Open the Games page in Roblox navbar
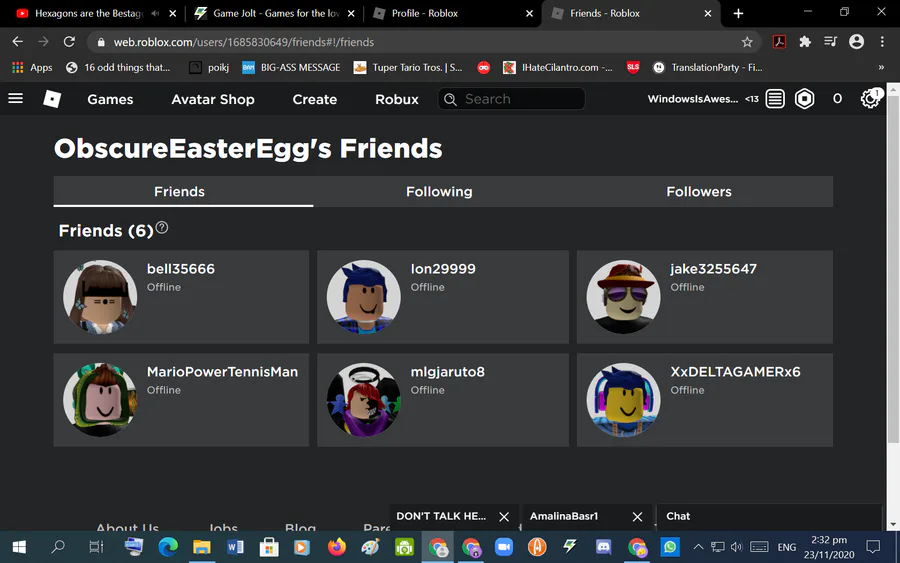Viewport: 900px width, 563px height. 110,99
